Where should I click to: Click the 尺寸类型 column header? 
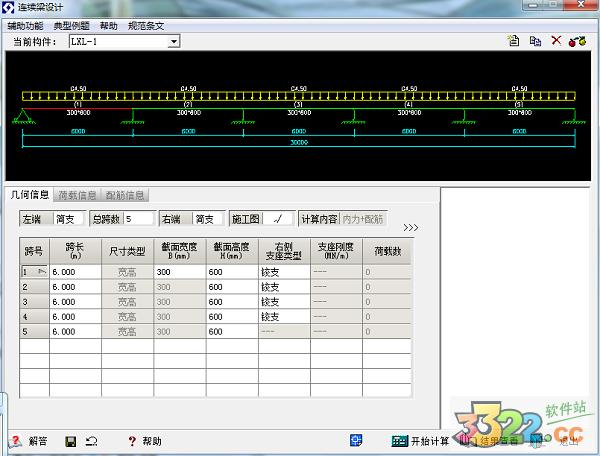click(127, 251)
